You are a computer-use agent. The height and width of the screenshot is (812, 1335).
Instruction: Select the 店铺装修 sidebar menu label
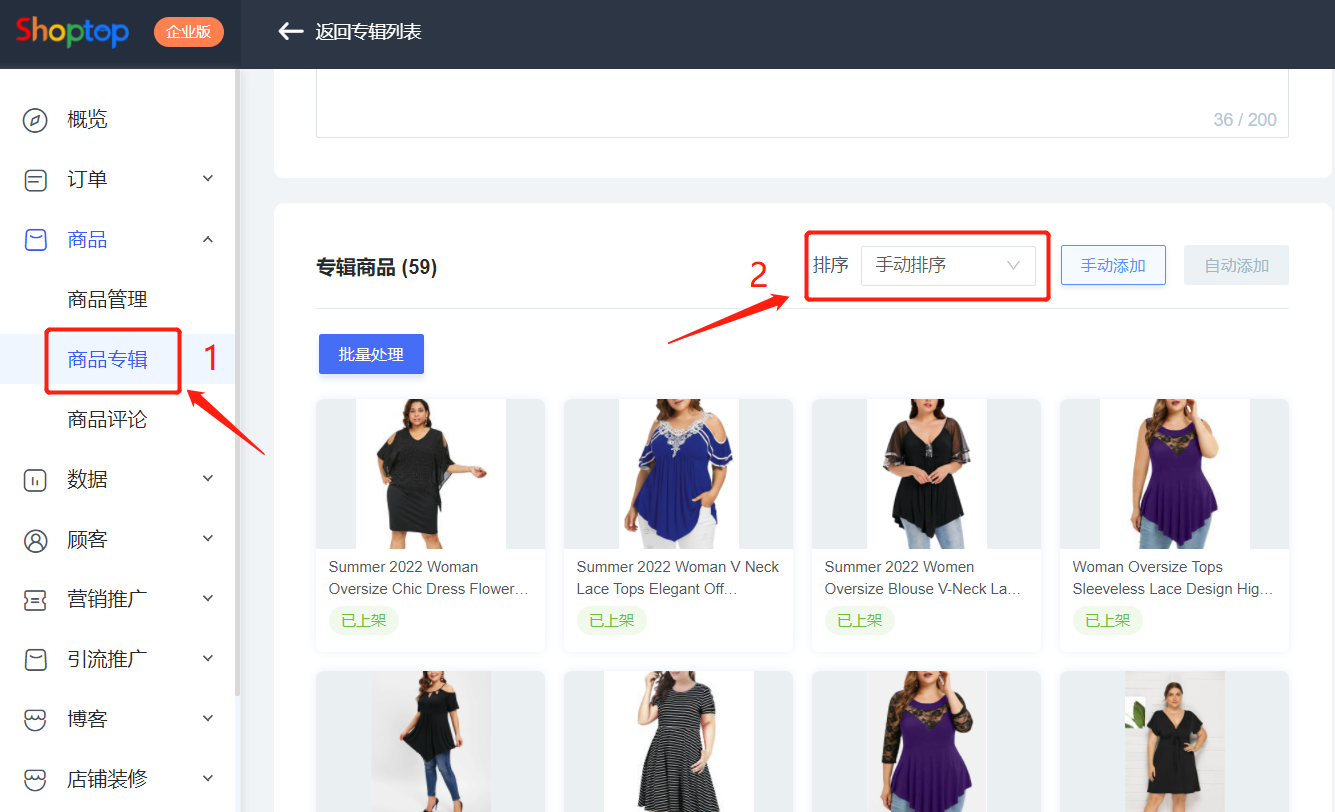[x=108, y=779]
